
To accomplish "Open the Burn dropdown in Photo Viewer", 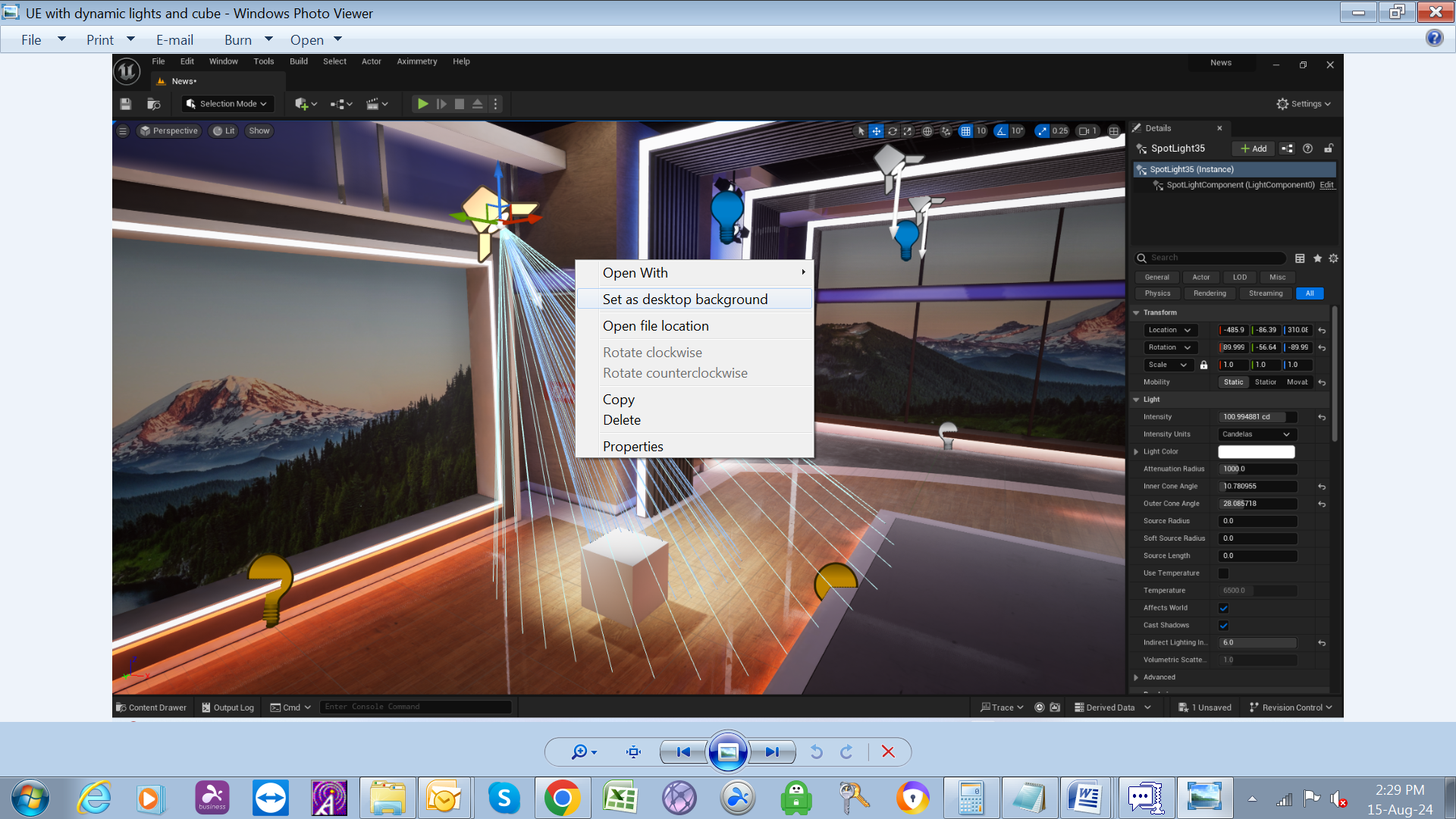I will click(248, 39).
